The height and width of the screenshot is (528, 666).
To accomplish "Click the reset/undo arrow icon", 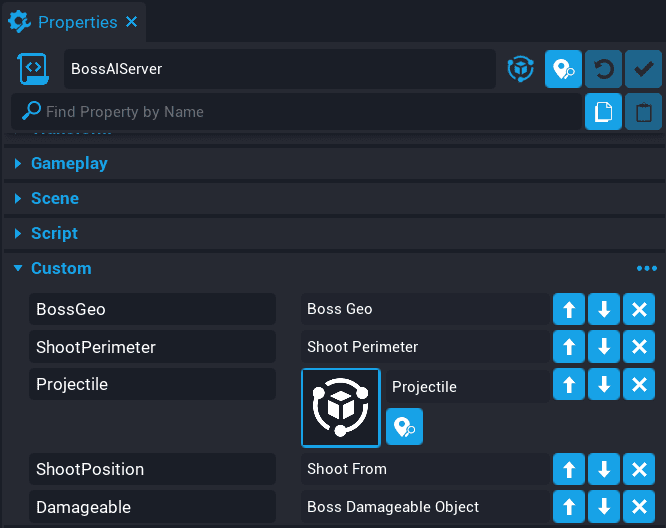I will [x=603, y=70].
